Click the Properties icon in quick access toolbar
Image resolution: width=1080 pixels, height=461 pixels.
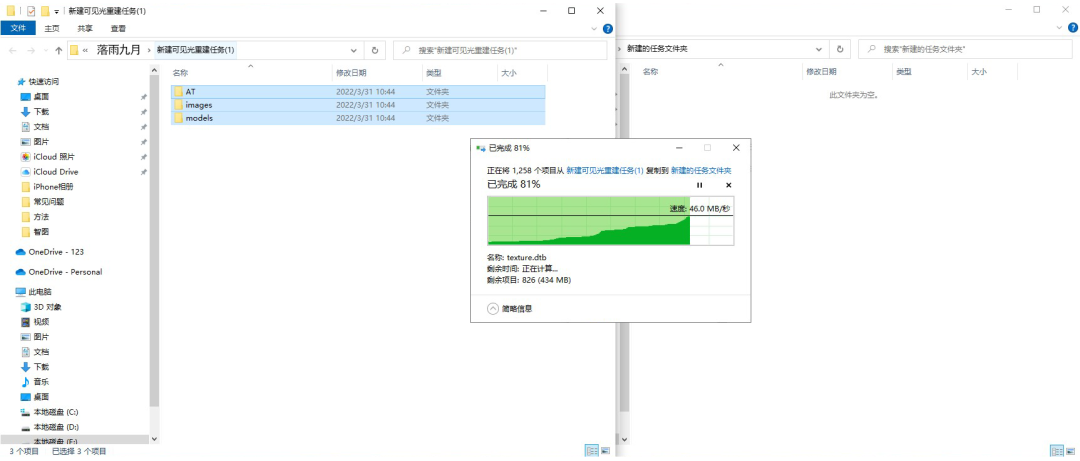coord(31,11)
